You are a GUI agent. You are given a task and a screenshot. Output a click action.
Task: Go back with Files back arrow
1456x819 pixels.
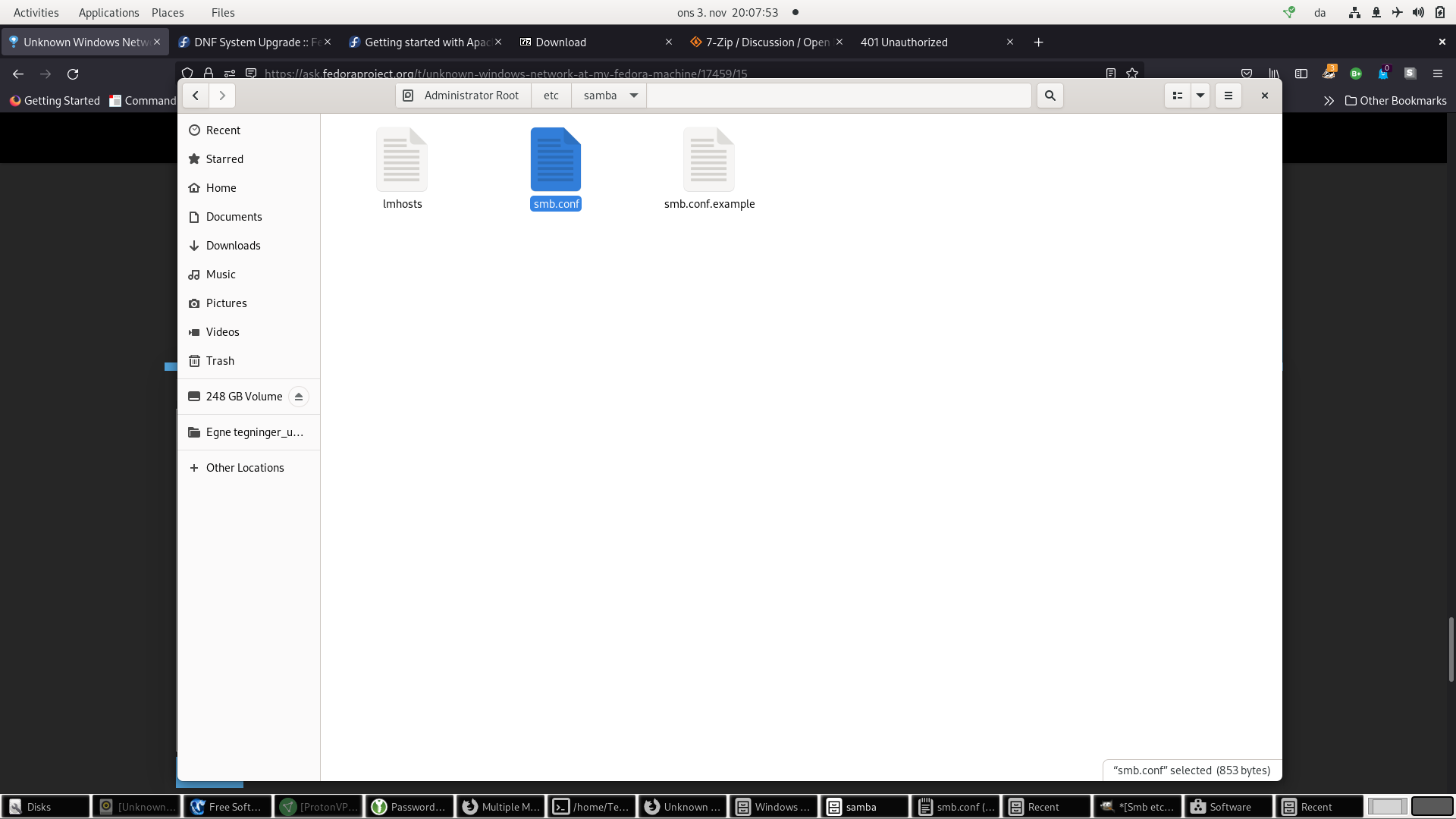click(x=196, y=96)
